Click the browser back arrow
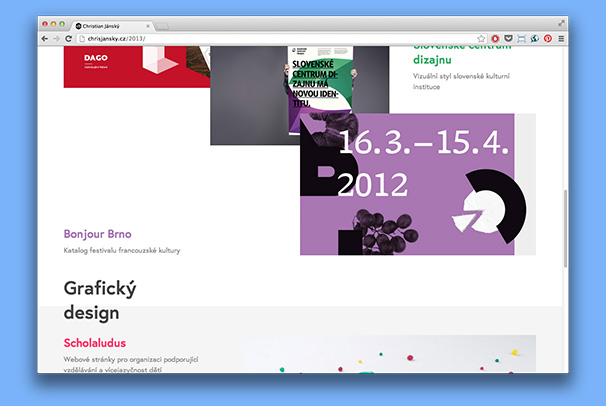This screenshot has height=406, width=606. coord(45,38)
